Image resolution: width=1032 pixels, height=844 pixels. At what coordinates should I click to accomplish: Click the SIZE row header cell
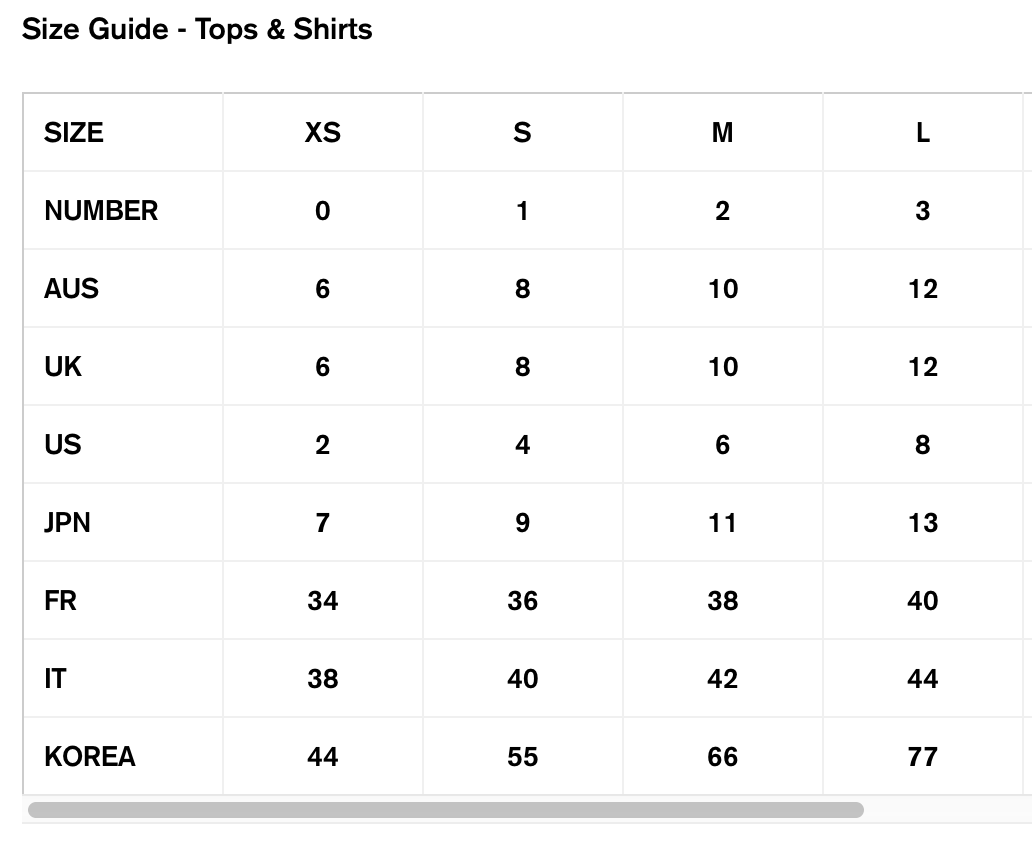tap(74, 132)
